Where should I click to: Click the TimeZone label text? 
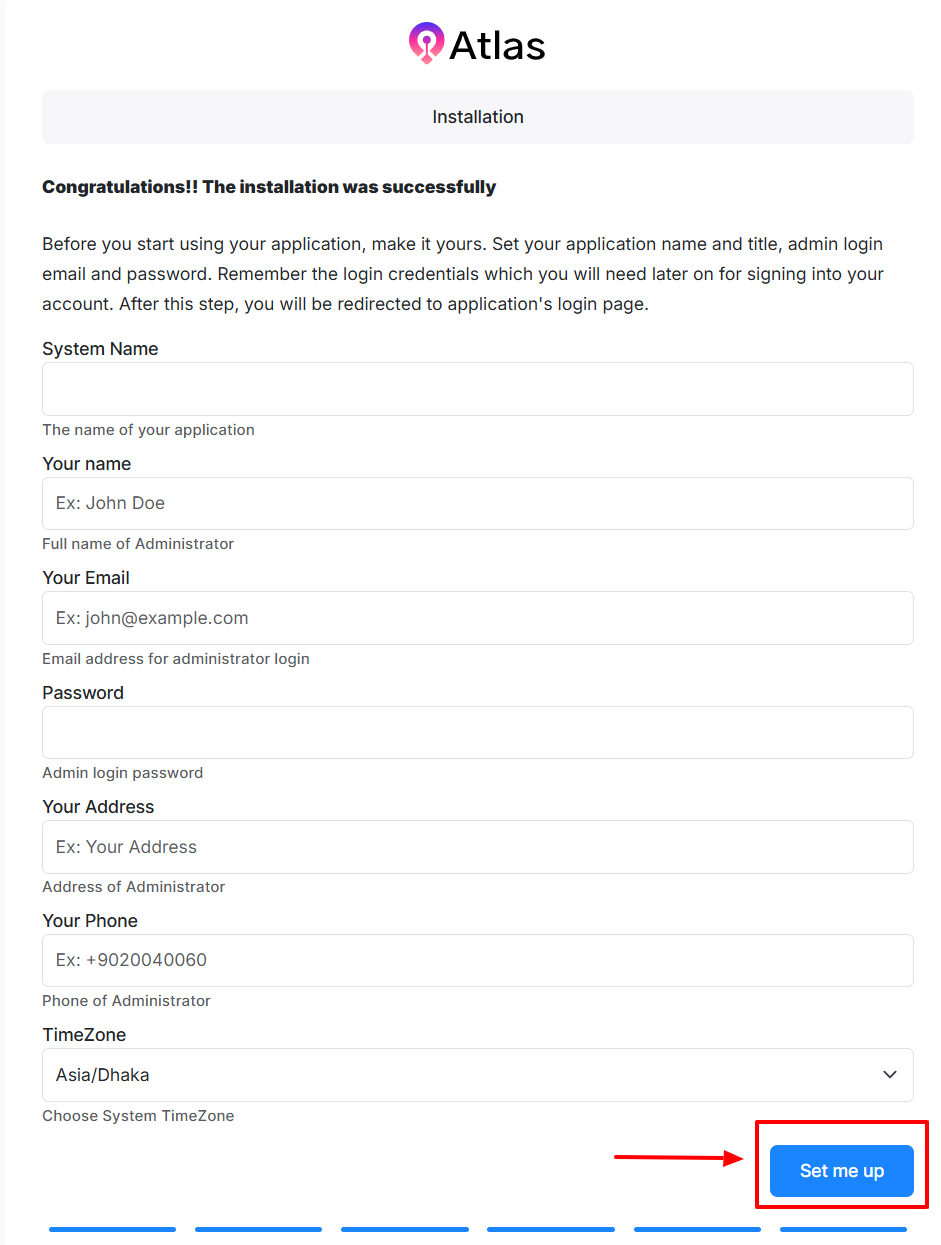(x=84, y=1035)
